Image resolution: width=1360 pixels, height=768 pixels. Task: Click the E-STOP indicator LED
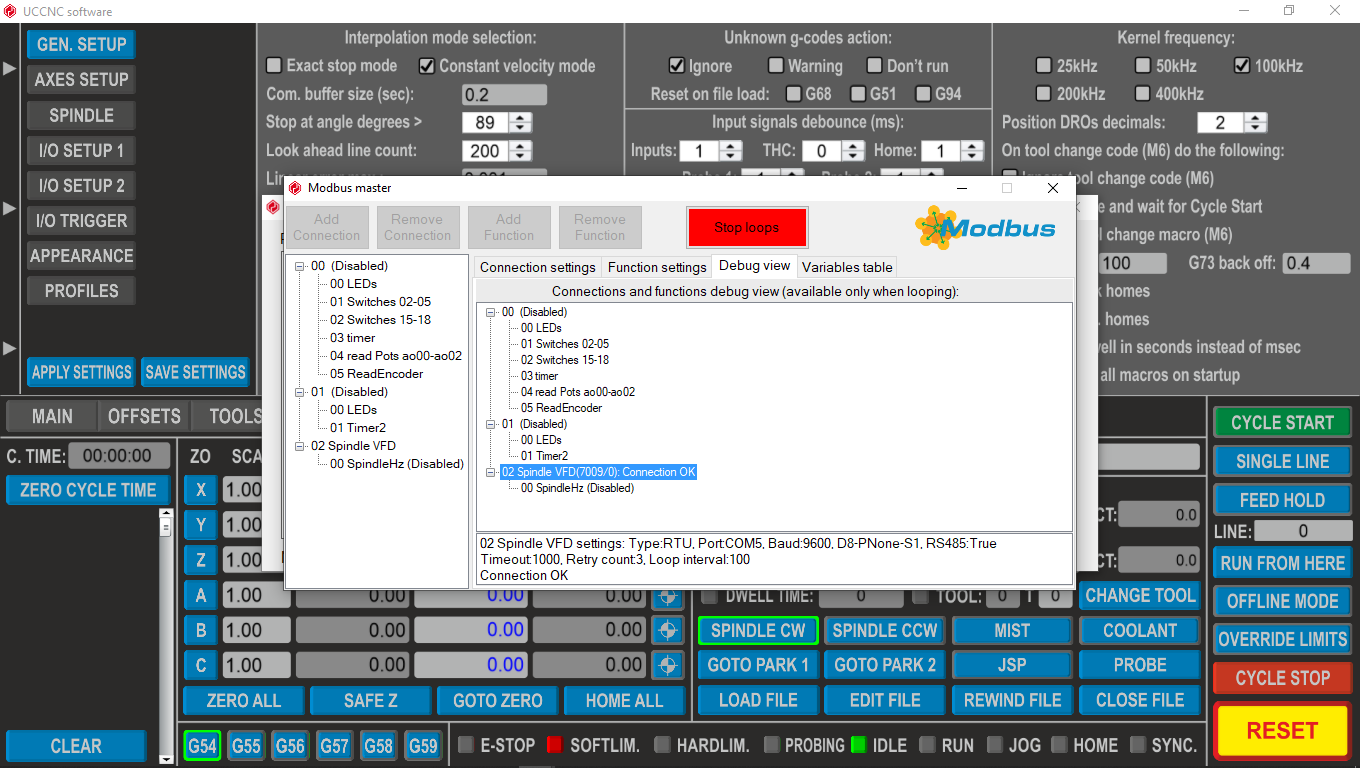(x=465, y=745)
